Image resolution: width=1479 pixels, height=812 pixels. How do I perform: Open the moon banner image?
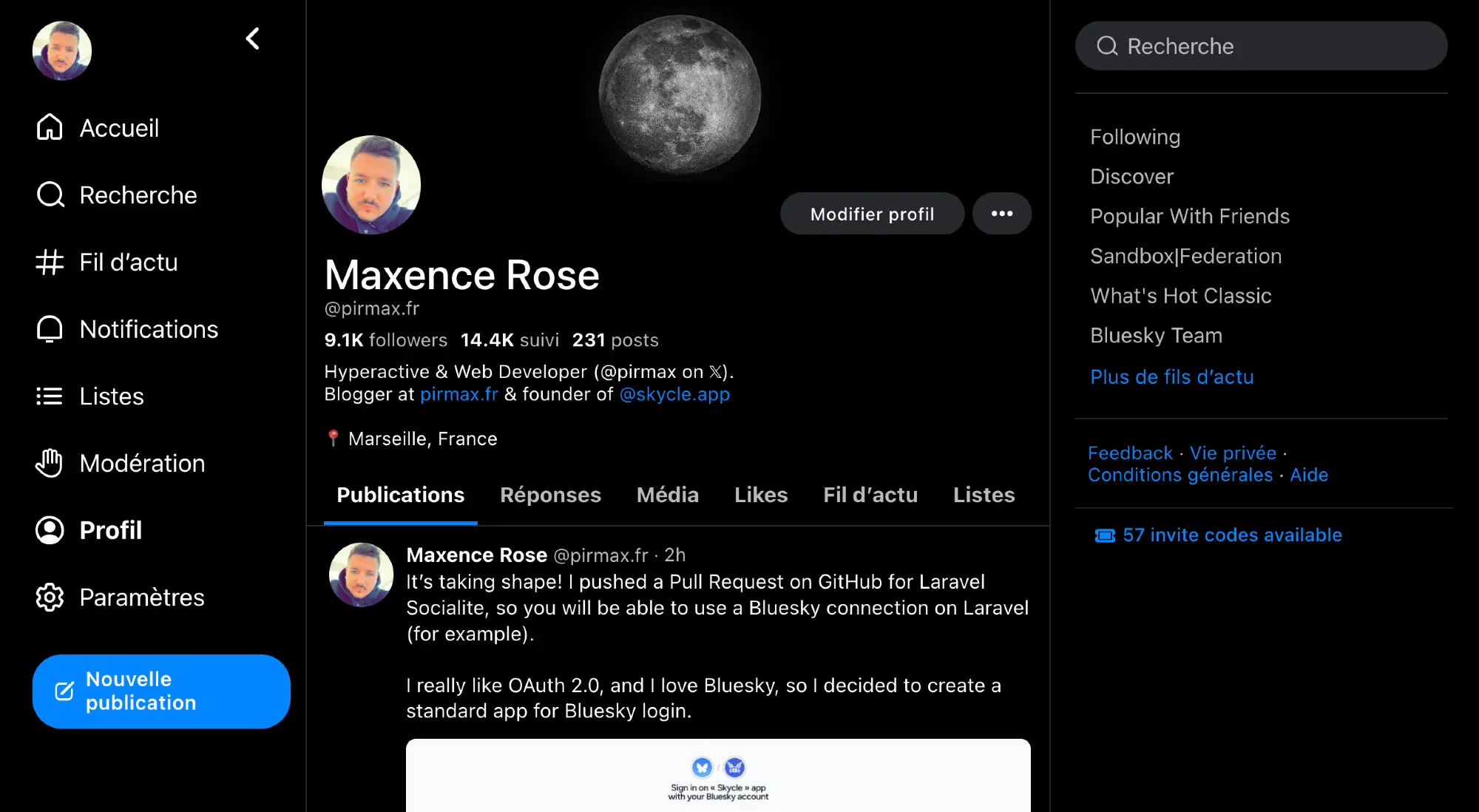point(680,94)
